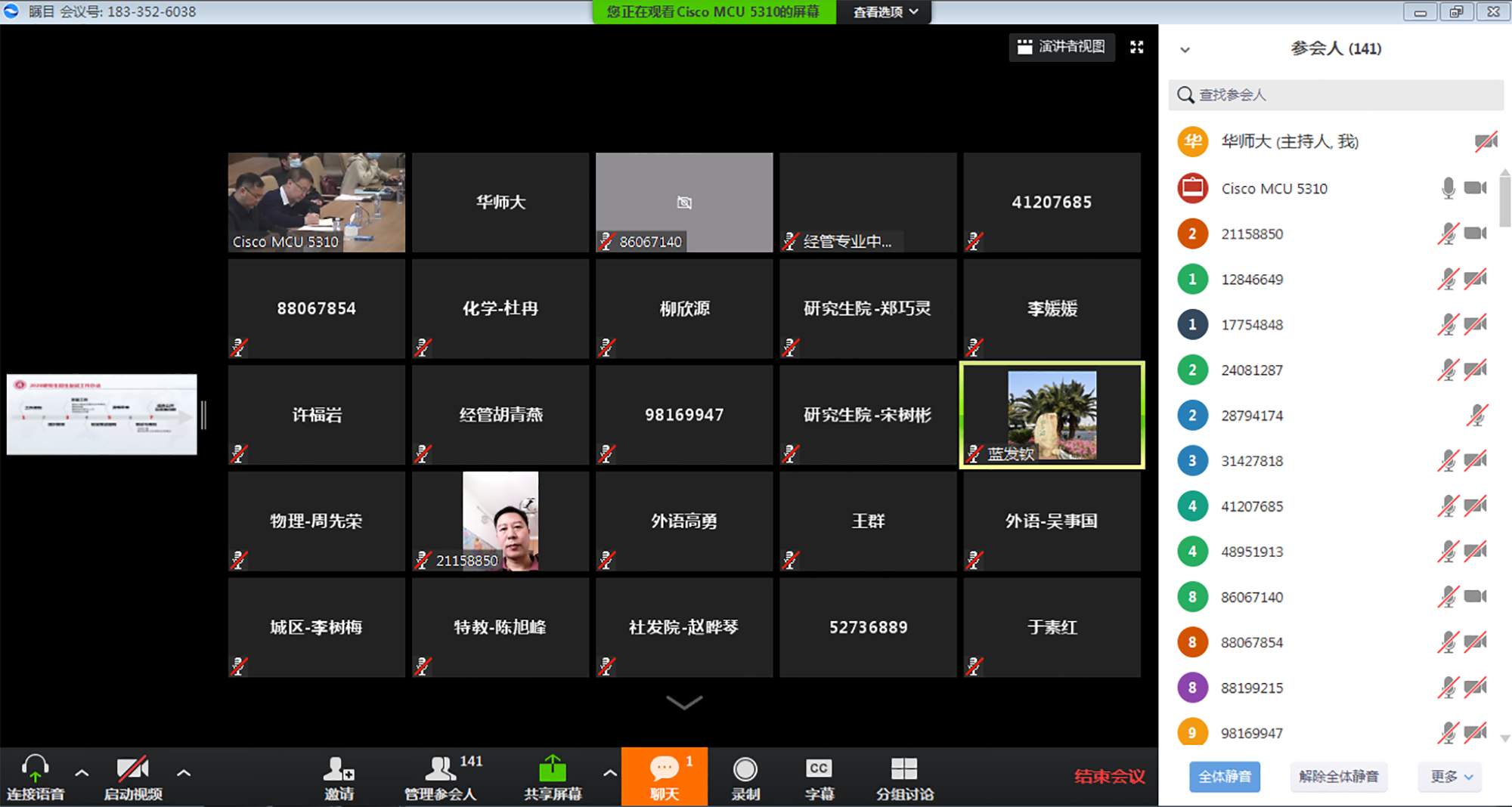Open Manage Participants (管理参会人) panel

click(x=440, y=770)
